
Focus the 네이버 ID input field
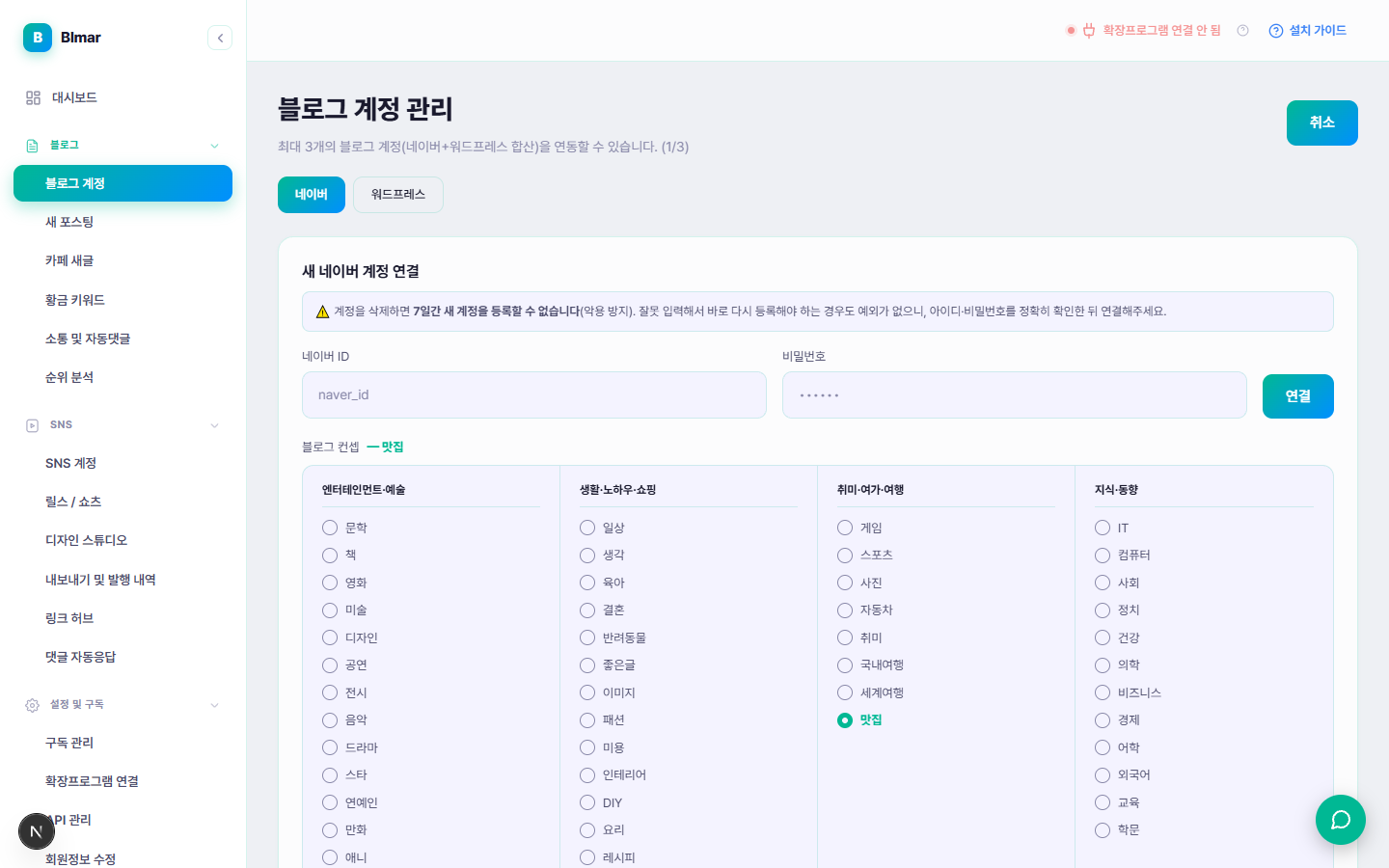(x=534, y=395)
